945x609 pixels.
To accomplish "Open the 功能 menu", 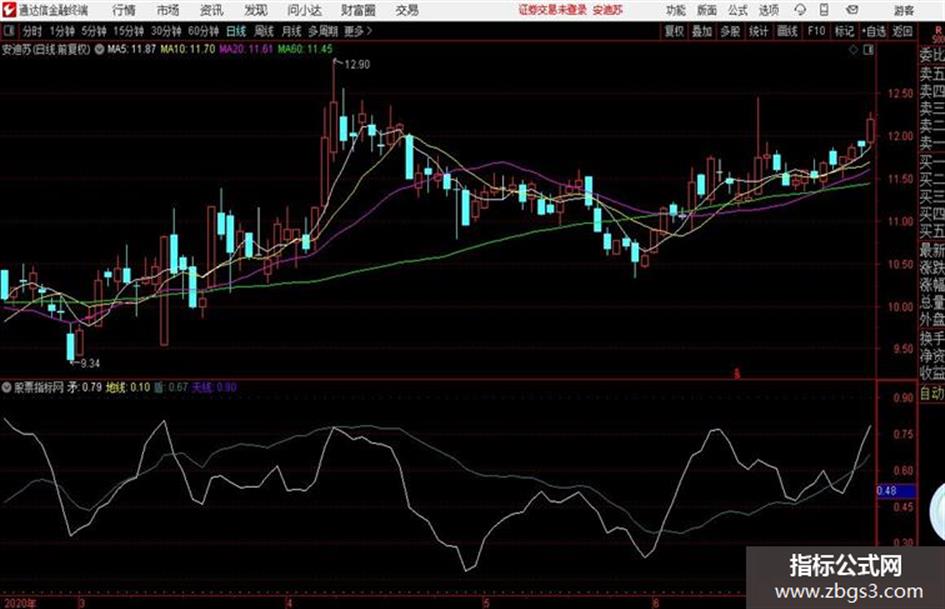I will 676,10.
